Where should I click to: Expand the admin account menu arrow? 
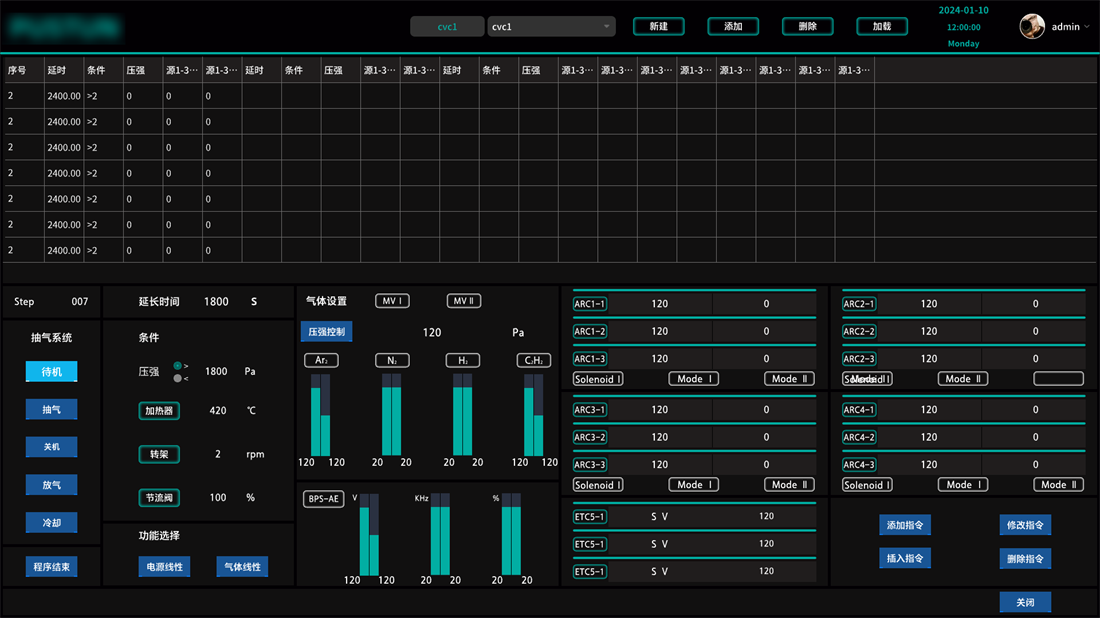pos(1087,27)
